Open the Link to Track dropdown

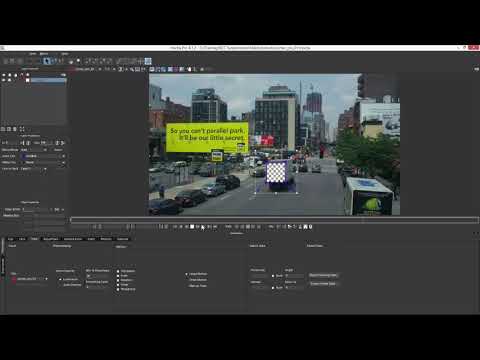pyautogui.click(x=33, y=169)
